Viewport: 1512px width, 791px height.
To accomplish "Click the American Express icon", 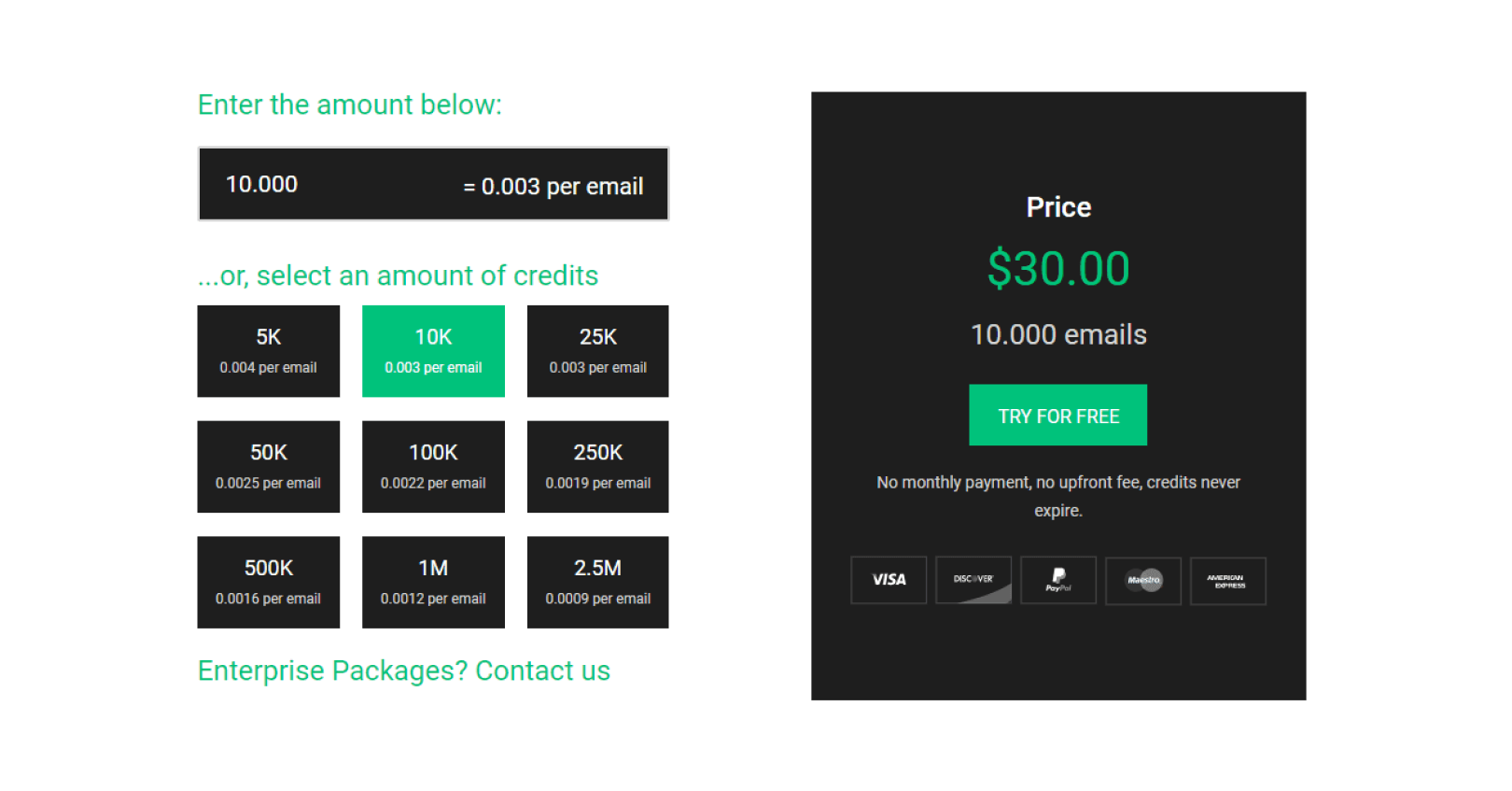I will (1227, 580).
